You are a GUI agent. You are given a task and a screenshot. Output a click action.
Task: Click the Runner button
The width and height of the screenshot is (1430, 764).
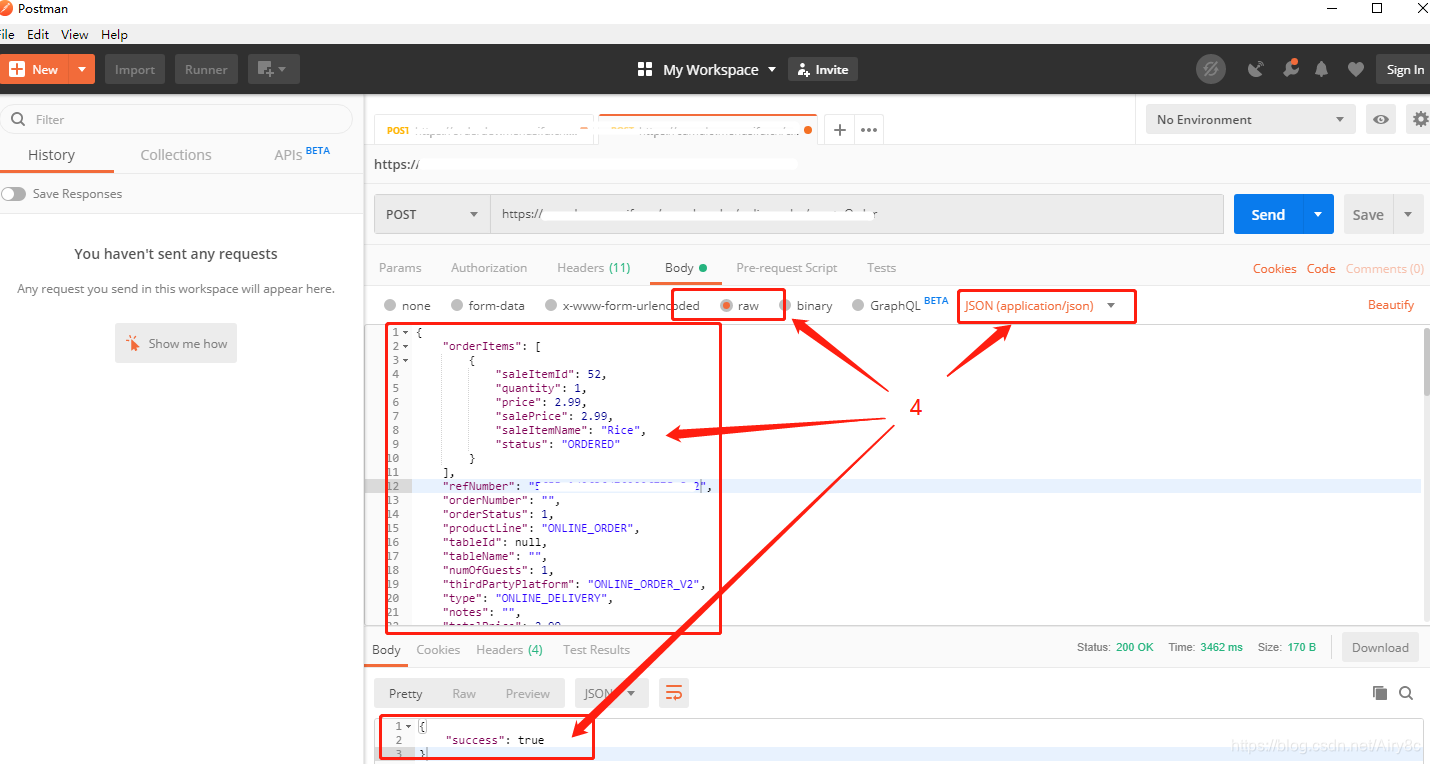coord(206,69)
